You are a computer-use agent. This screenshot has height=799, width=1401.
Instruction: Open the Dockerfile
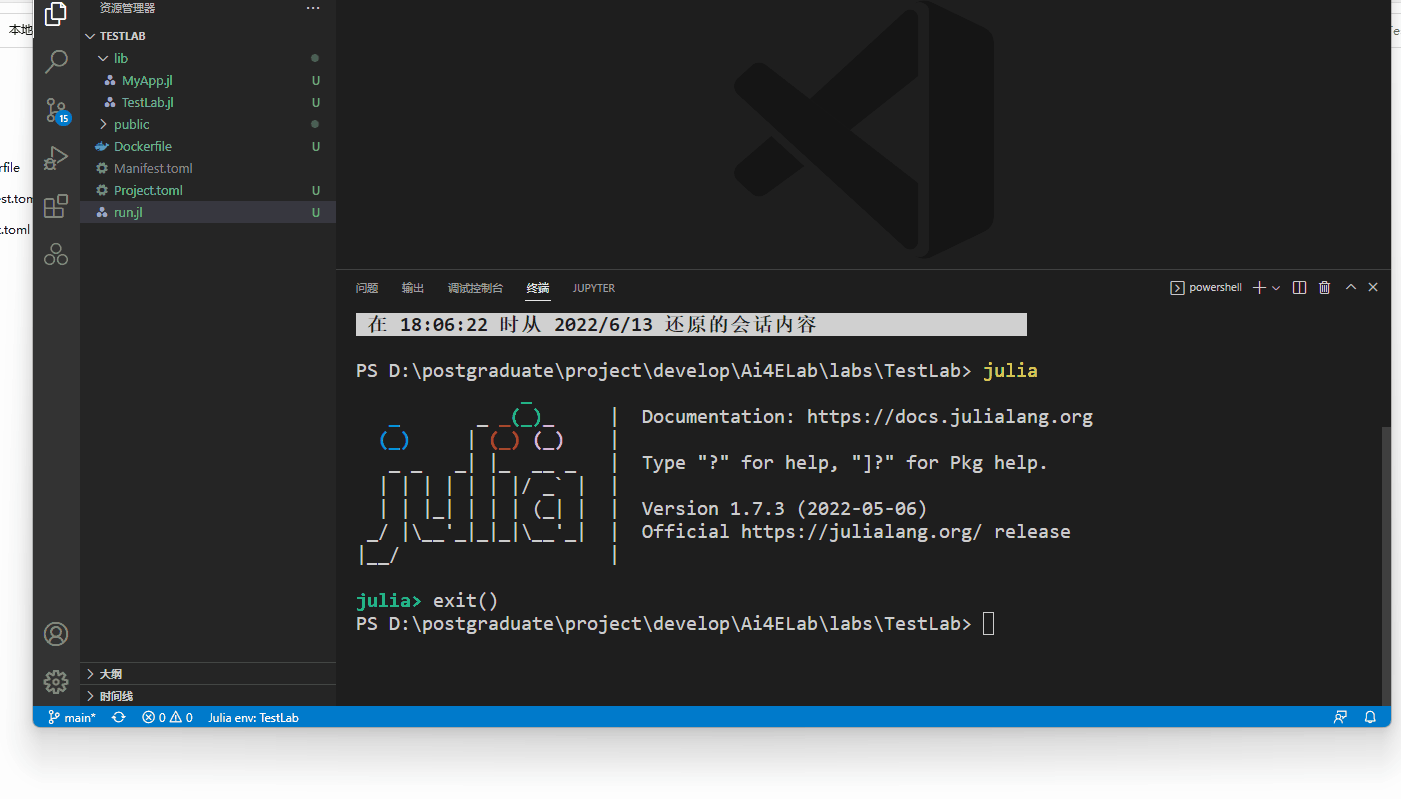click(x=208, y=146)
